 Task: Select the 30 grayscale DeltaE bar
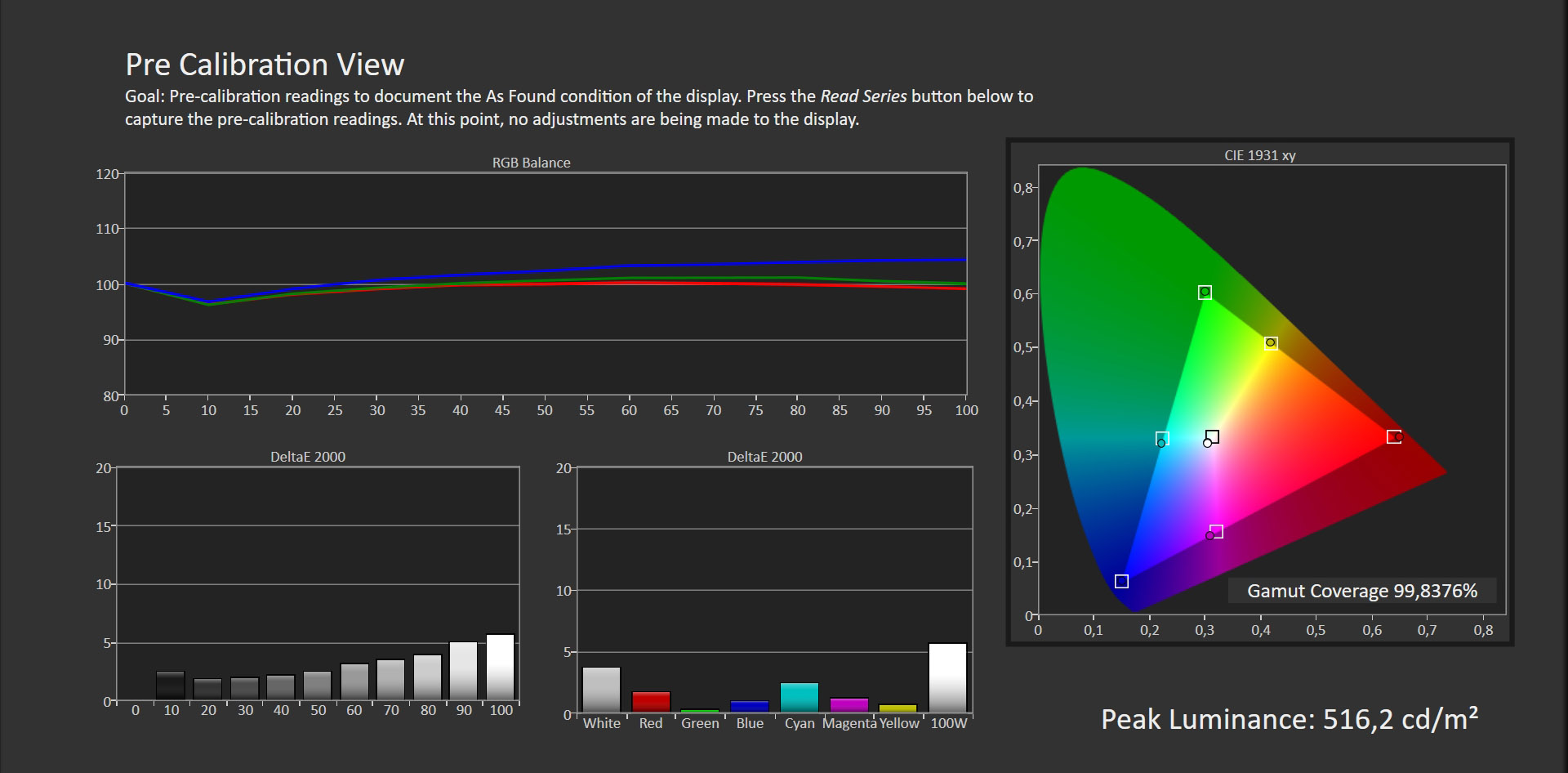(x=244, y=689)
